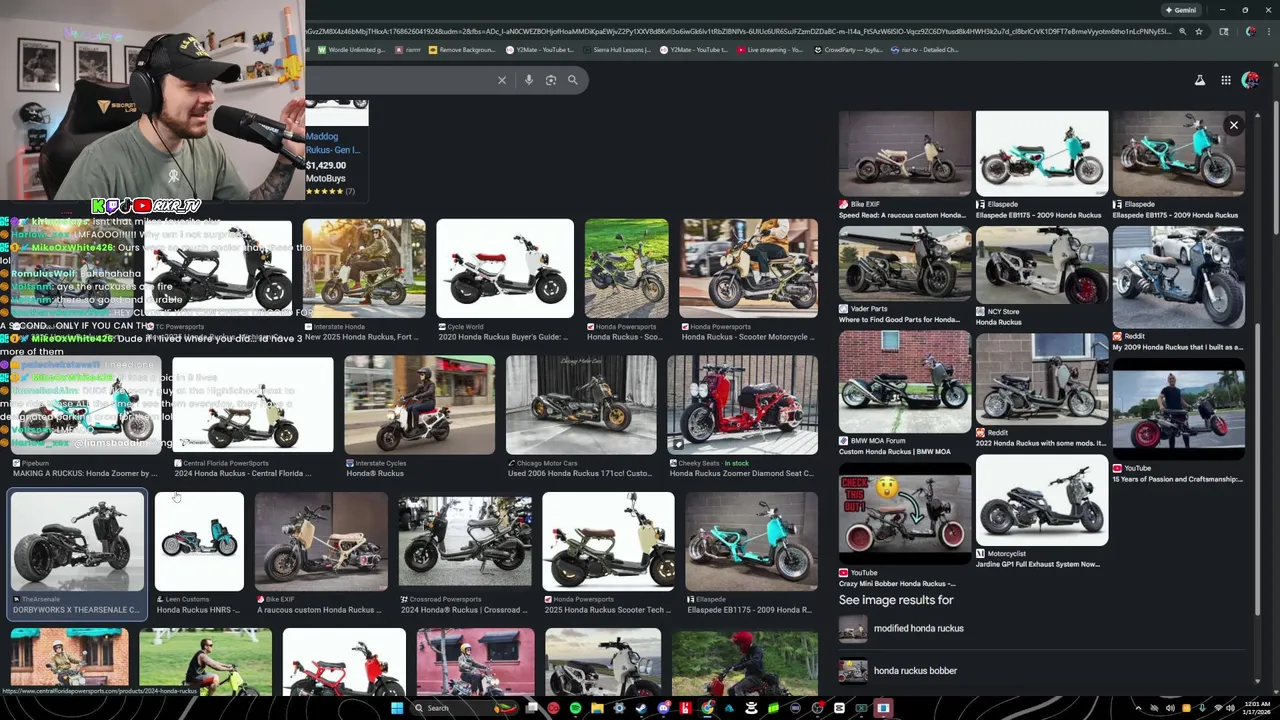This screenshot has height=720, width=1280.
Task: Open the Windows Start menu
Action: point(397,708)
